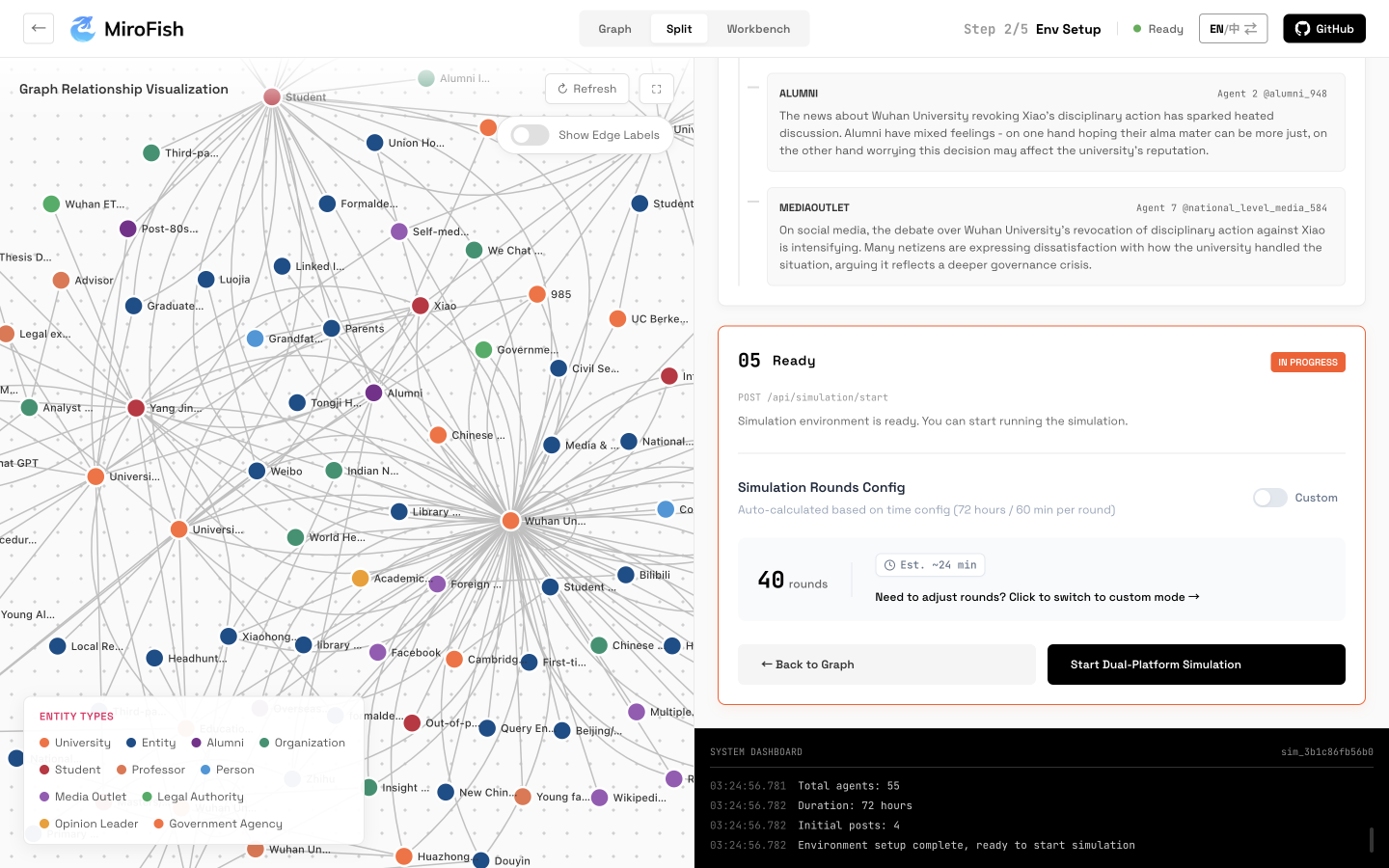The height and width of the screenshot is (868, 1389).
Task: Select the Split view tab
Action: 679,29
